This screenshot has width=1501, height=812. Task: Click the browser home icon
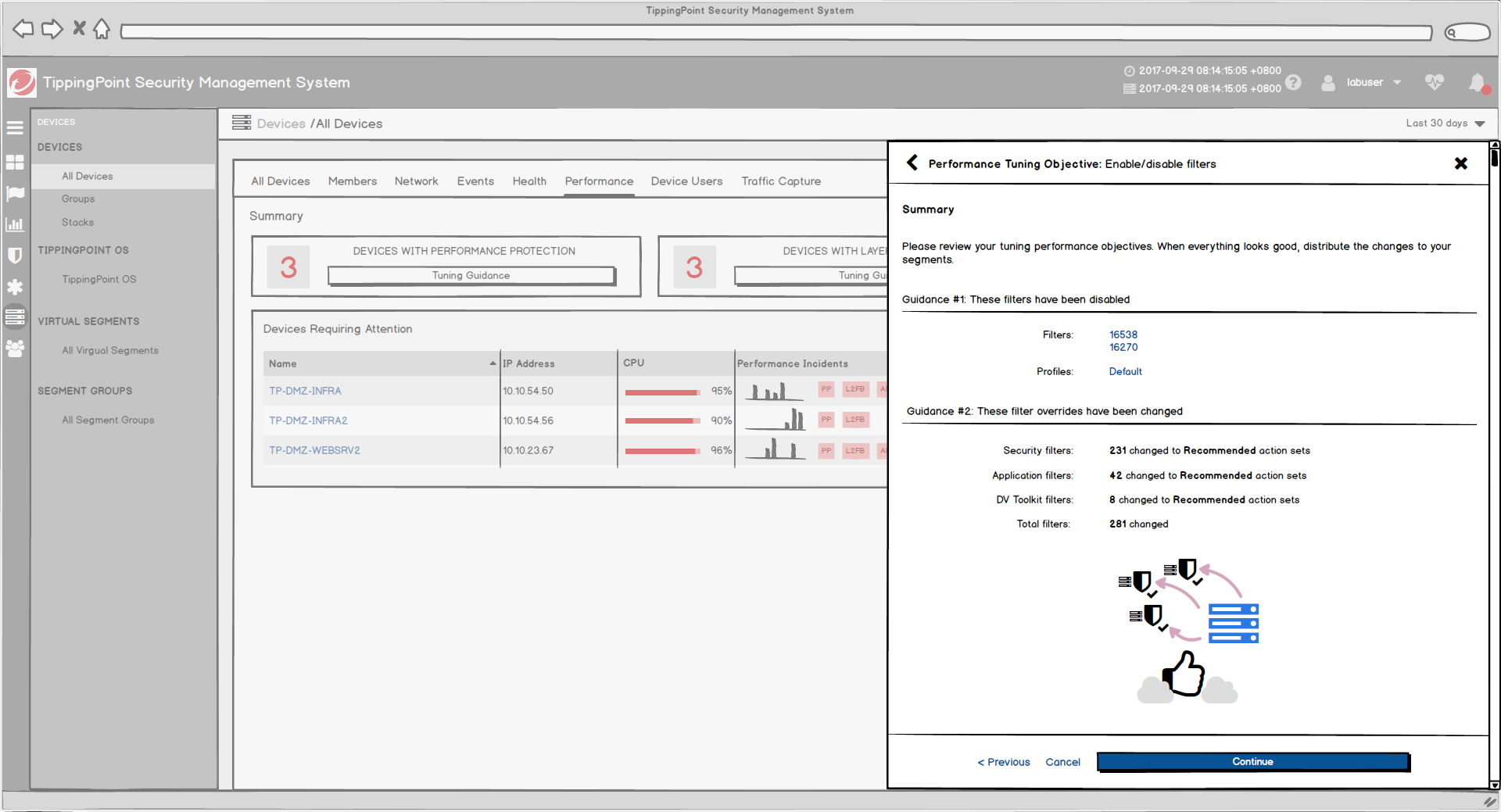[102, 30]
